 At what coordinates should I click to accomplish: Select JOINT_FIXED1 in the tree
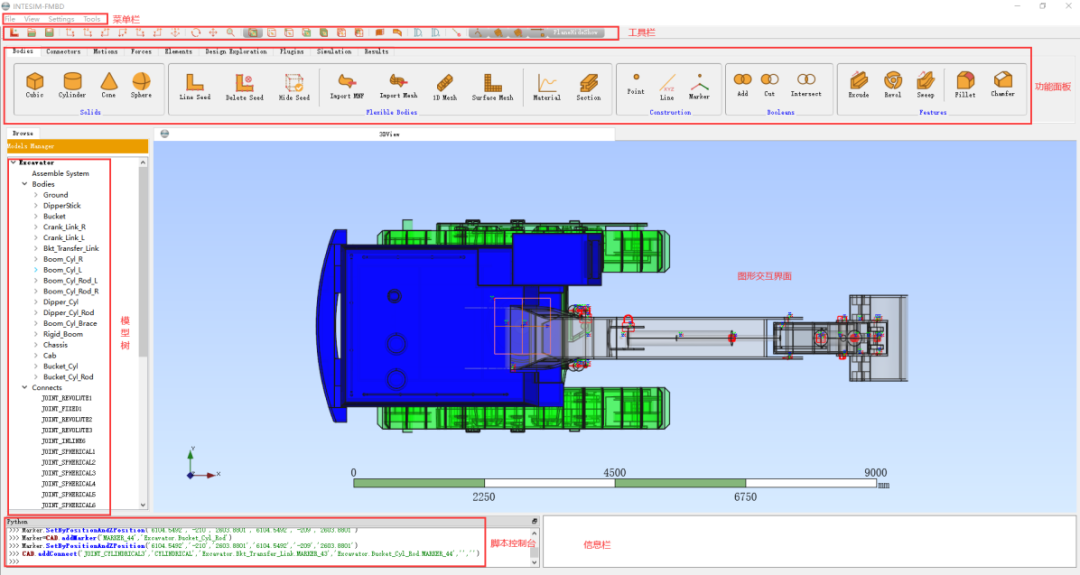[x=61, y=409]
